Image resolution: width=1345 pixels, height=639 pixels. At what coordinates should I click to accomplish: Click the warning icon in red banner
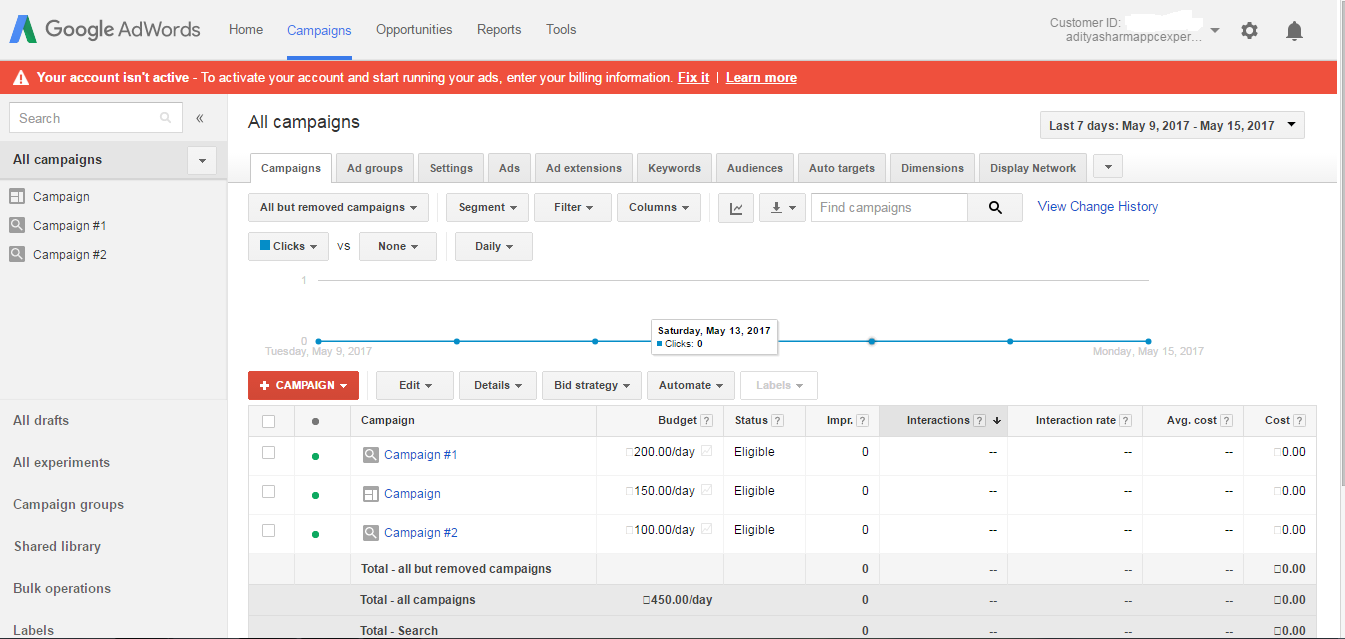(21, 78)
